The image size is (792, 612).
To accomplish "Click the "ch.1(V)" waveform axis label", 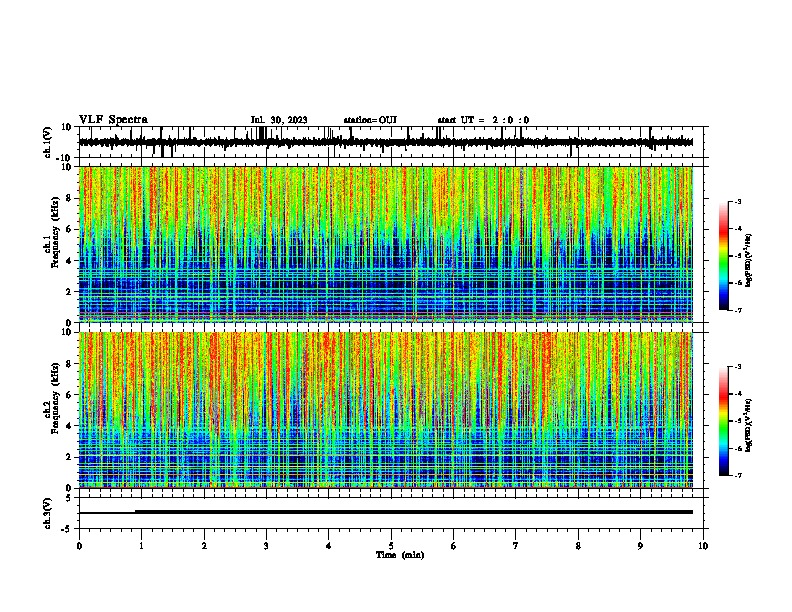I will [48, 142].
